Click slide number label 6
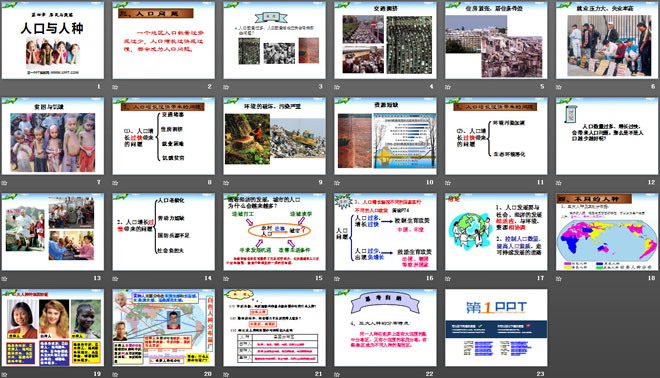The width and height of the screenshot is (660, 378). 653,86
